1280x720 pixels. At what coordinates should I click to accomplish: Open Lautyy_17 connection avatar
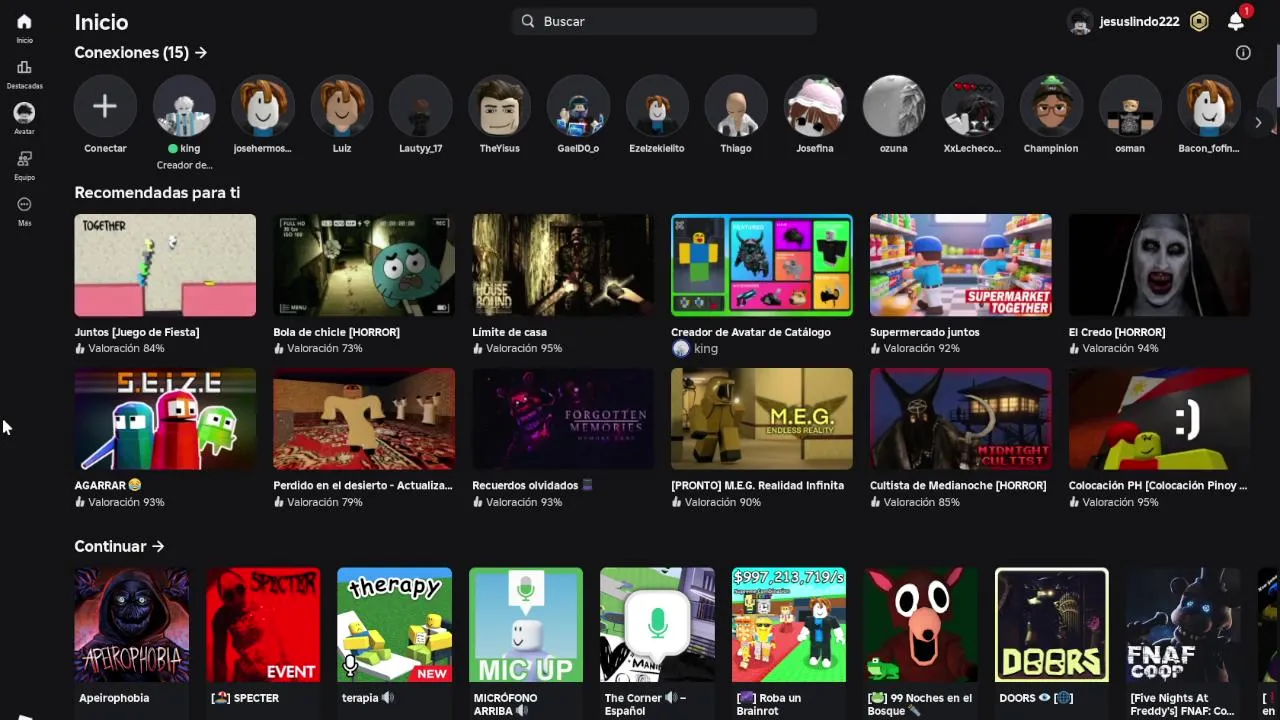tap(420, 106)
